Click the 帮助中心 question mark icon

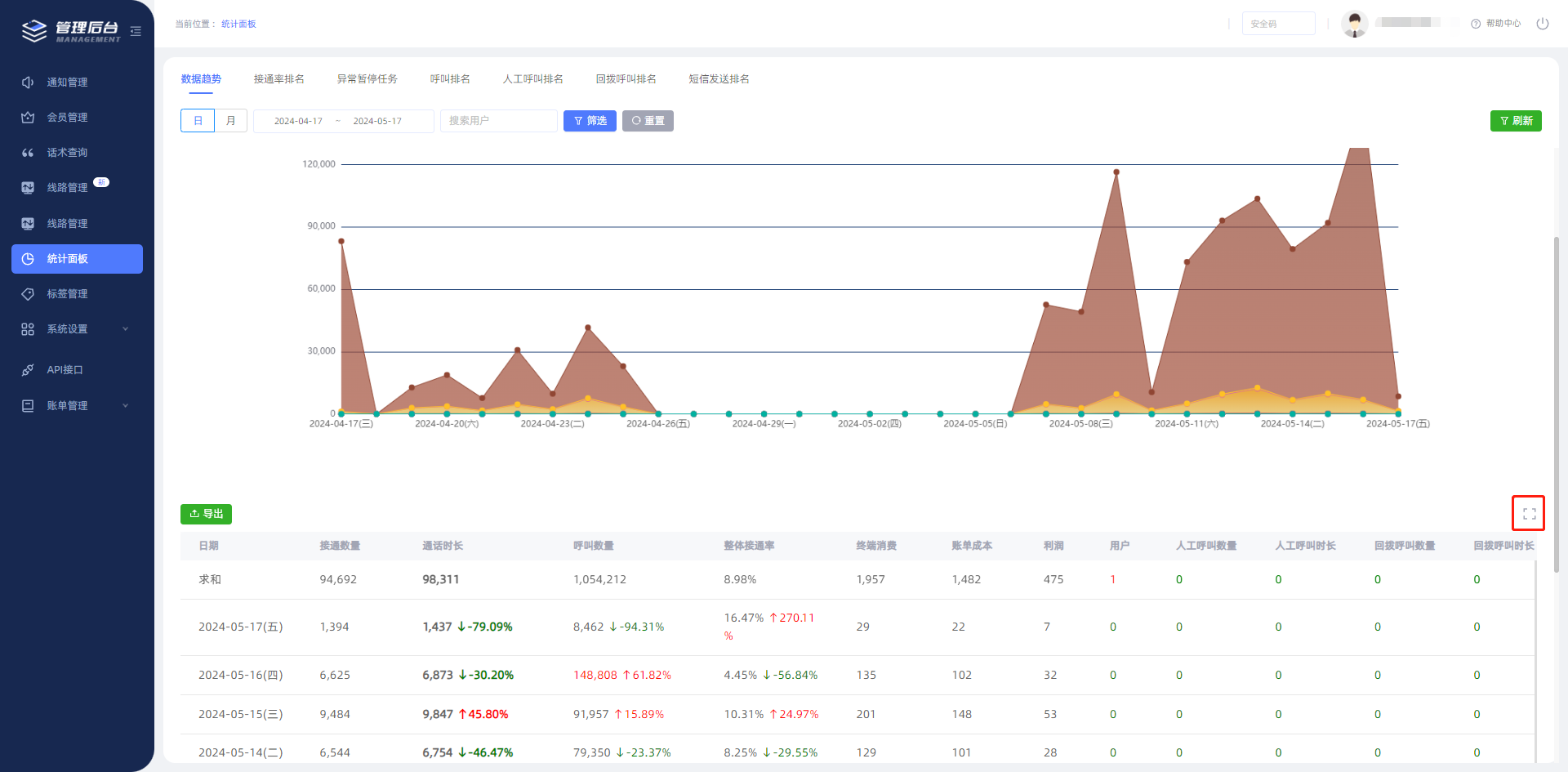[1476, 24]
